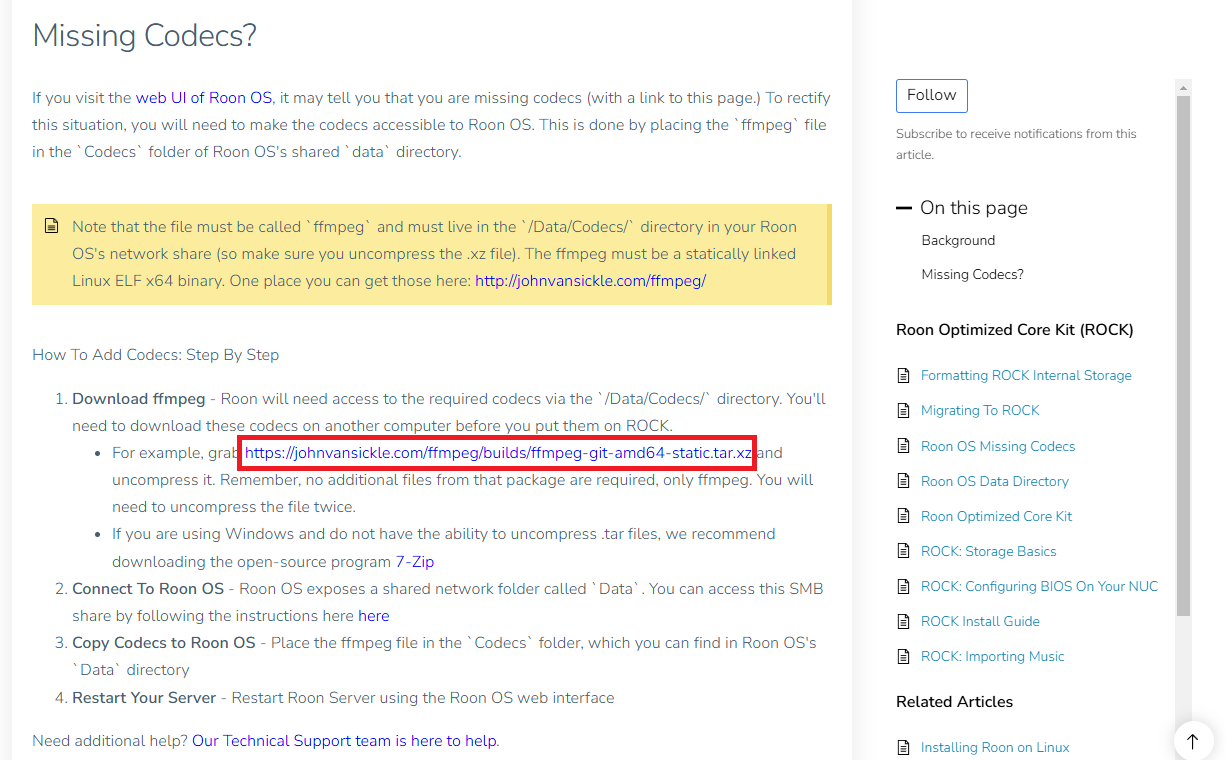Click the bold 'Download ffmpeg' step title

[139, 399]
